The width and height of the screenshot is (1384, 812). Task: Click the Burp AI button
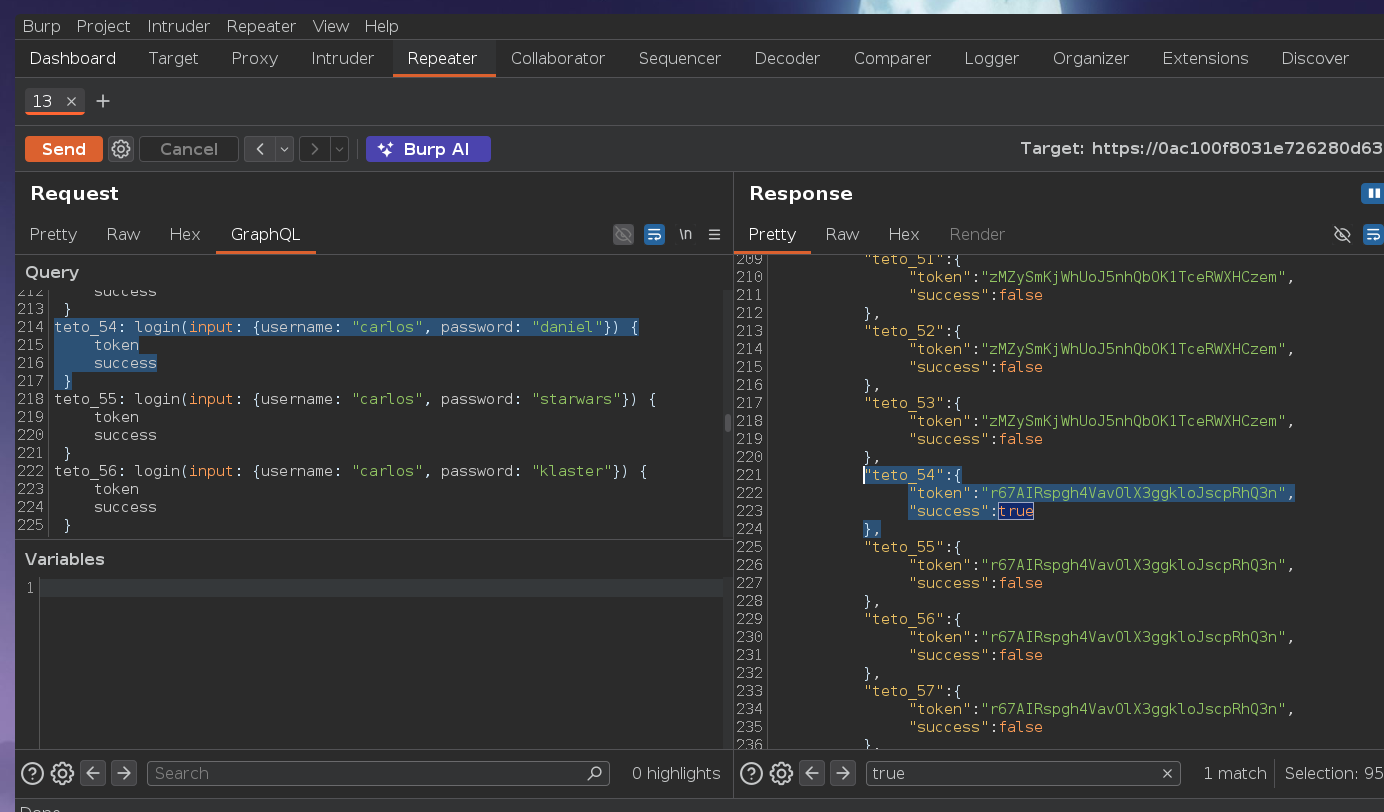428,149
